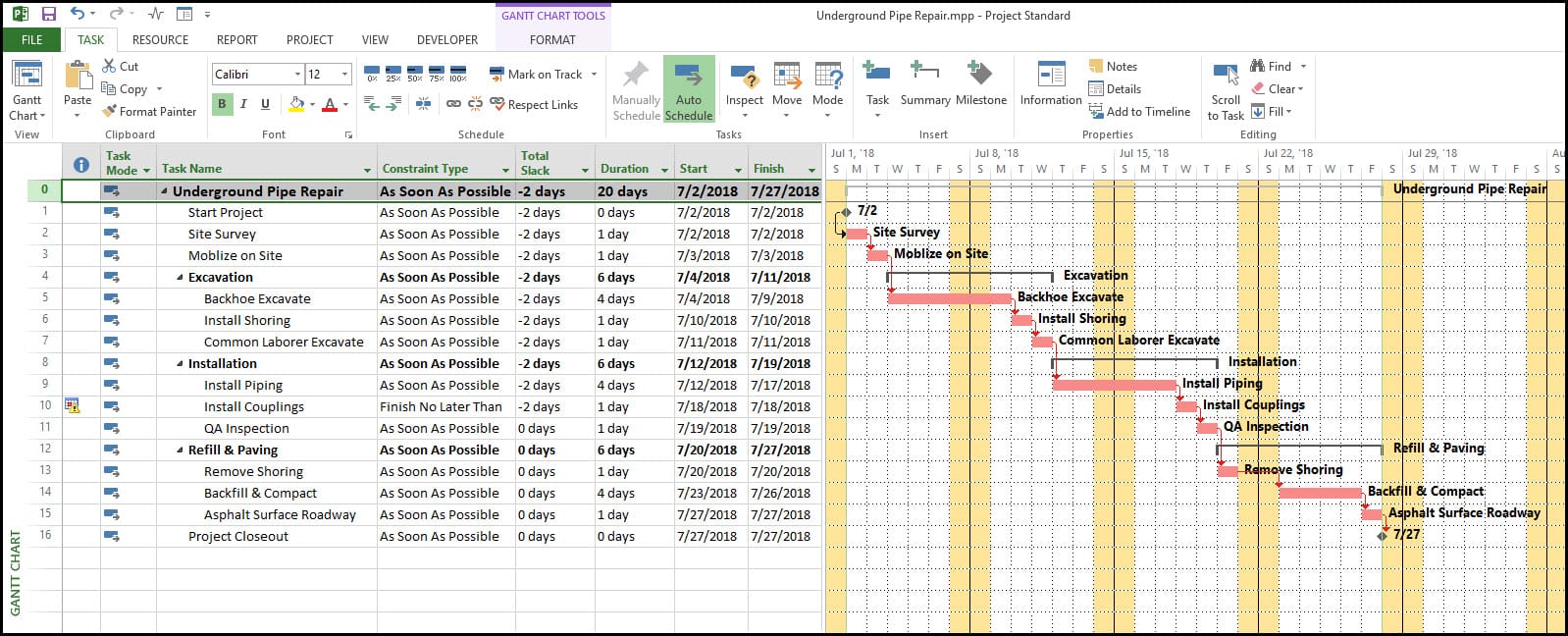Mark task 75% complete
The image size is (1568, 636).
coord(437,75)
